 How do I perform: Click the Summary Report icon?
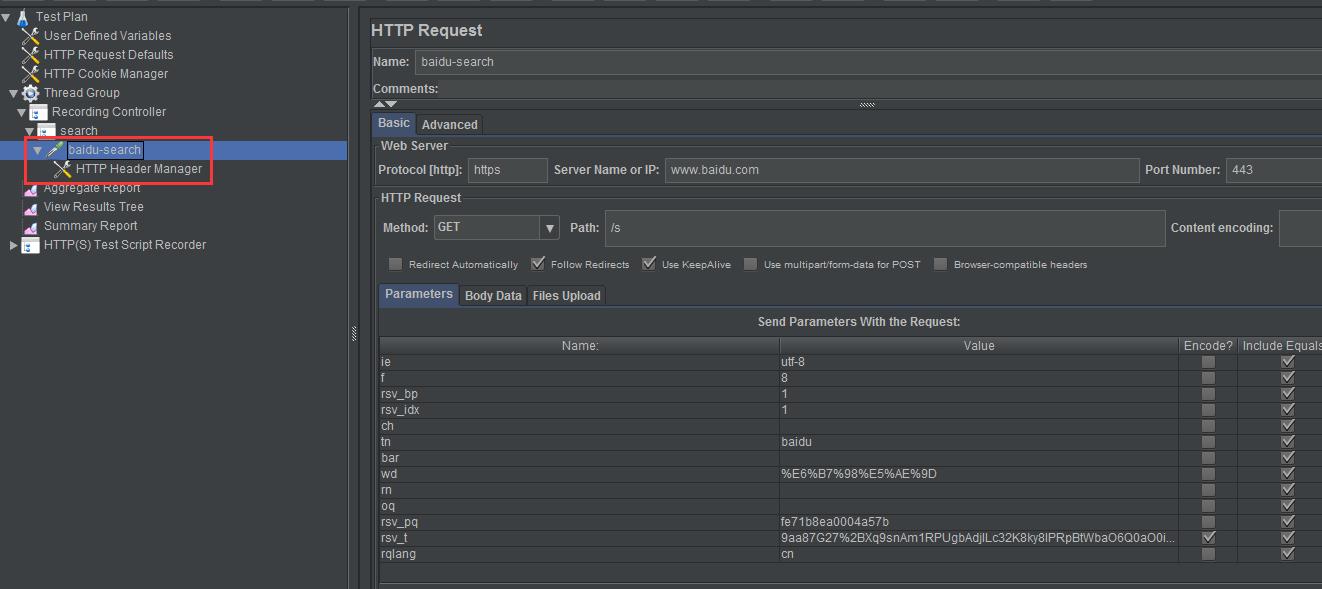pyautogui.click(x=31, y=226)
